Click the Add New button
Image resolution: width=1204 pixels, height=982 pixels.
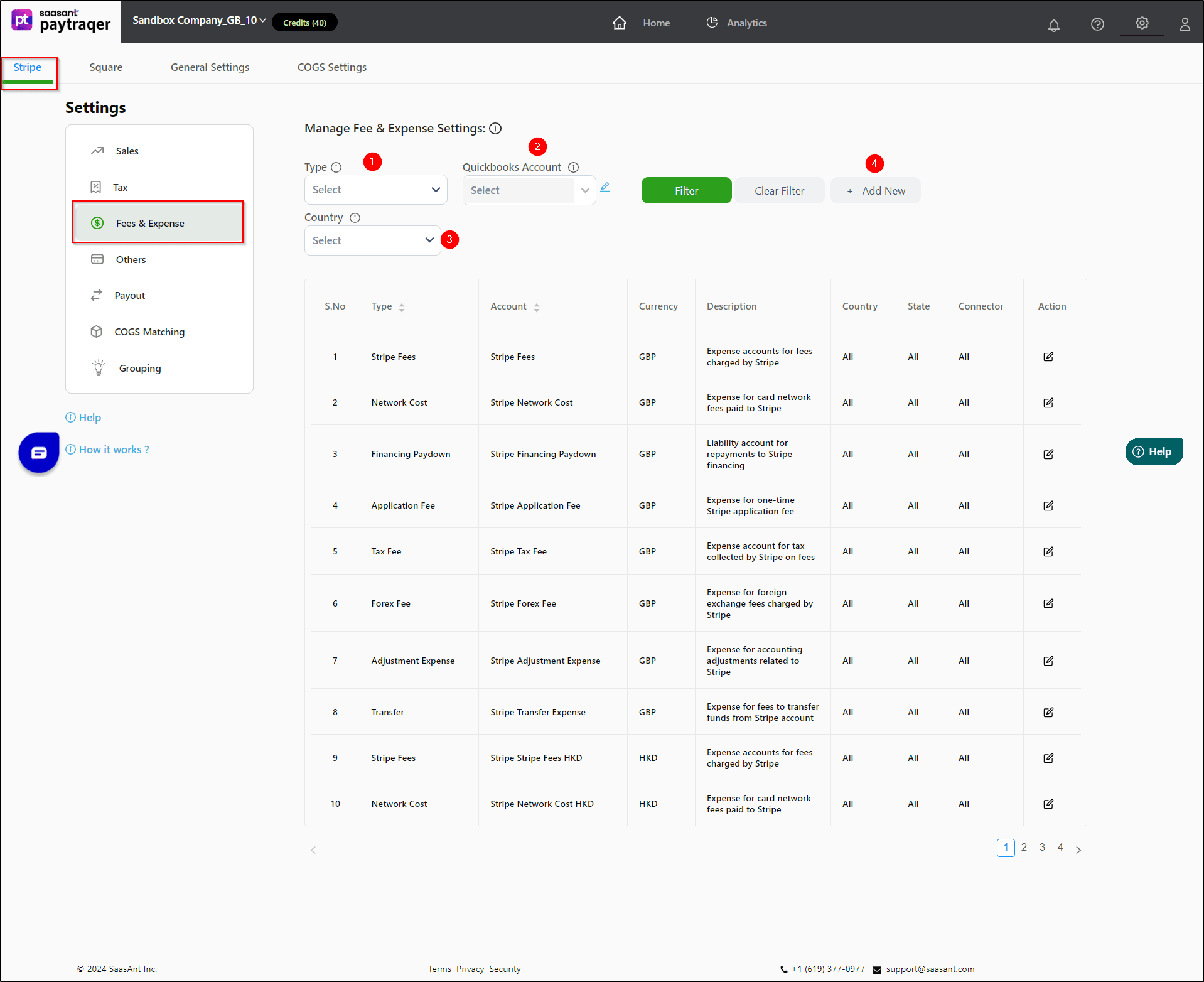876,190
